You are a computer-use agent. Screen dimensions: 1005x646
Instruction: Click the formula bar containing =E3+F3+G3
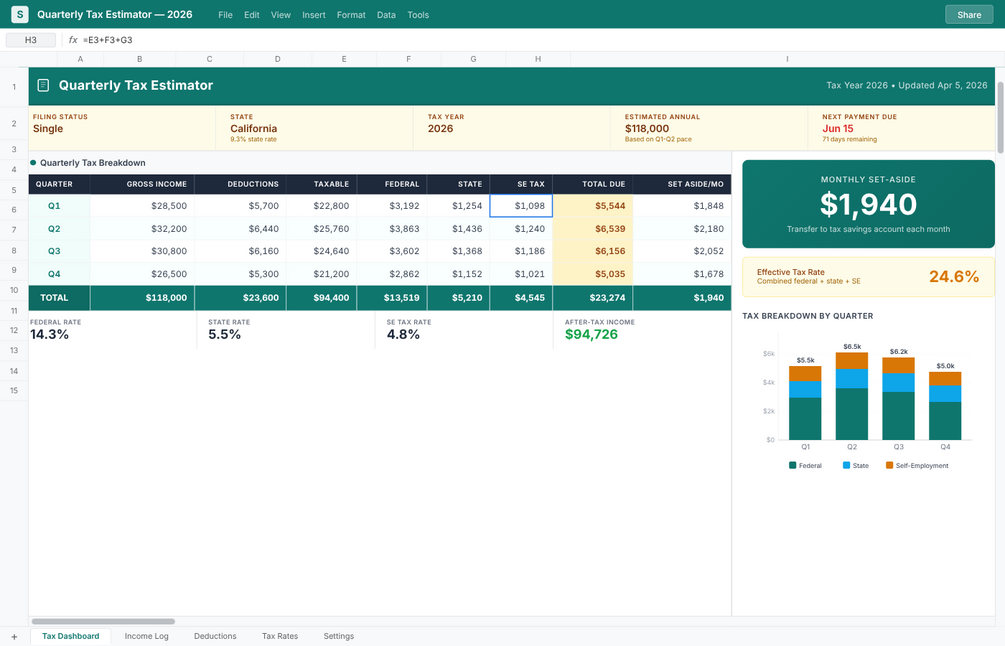click(x=538, y=40)
